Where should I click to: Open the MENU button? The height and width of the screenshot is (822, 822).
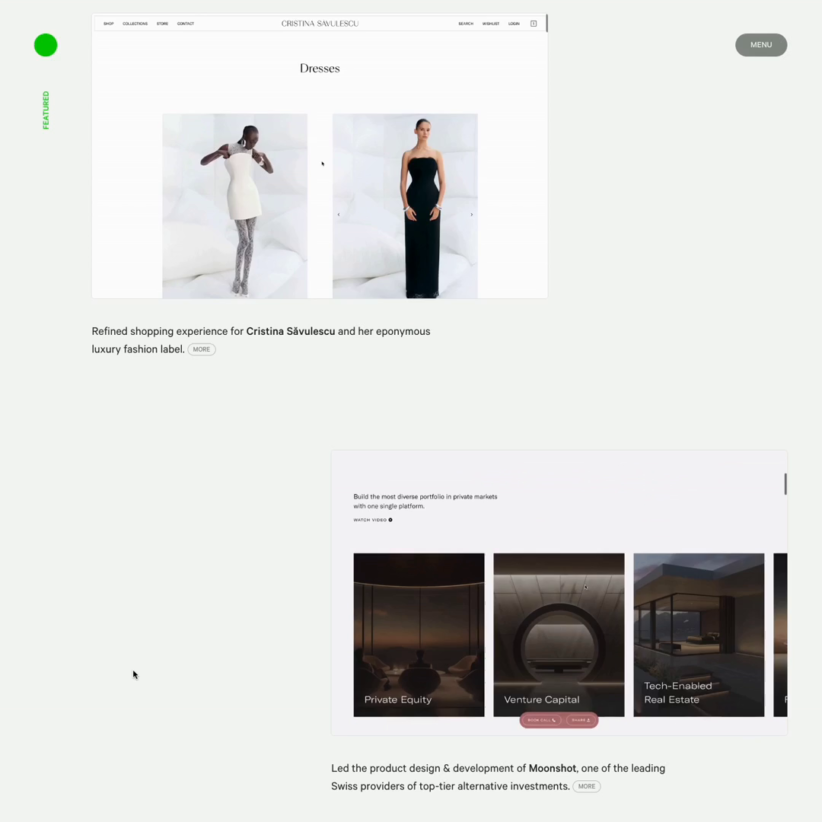(761, 45)
